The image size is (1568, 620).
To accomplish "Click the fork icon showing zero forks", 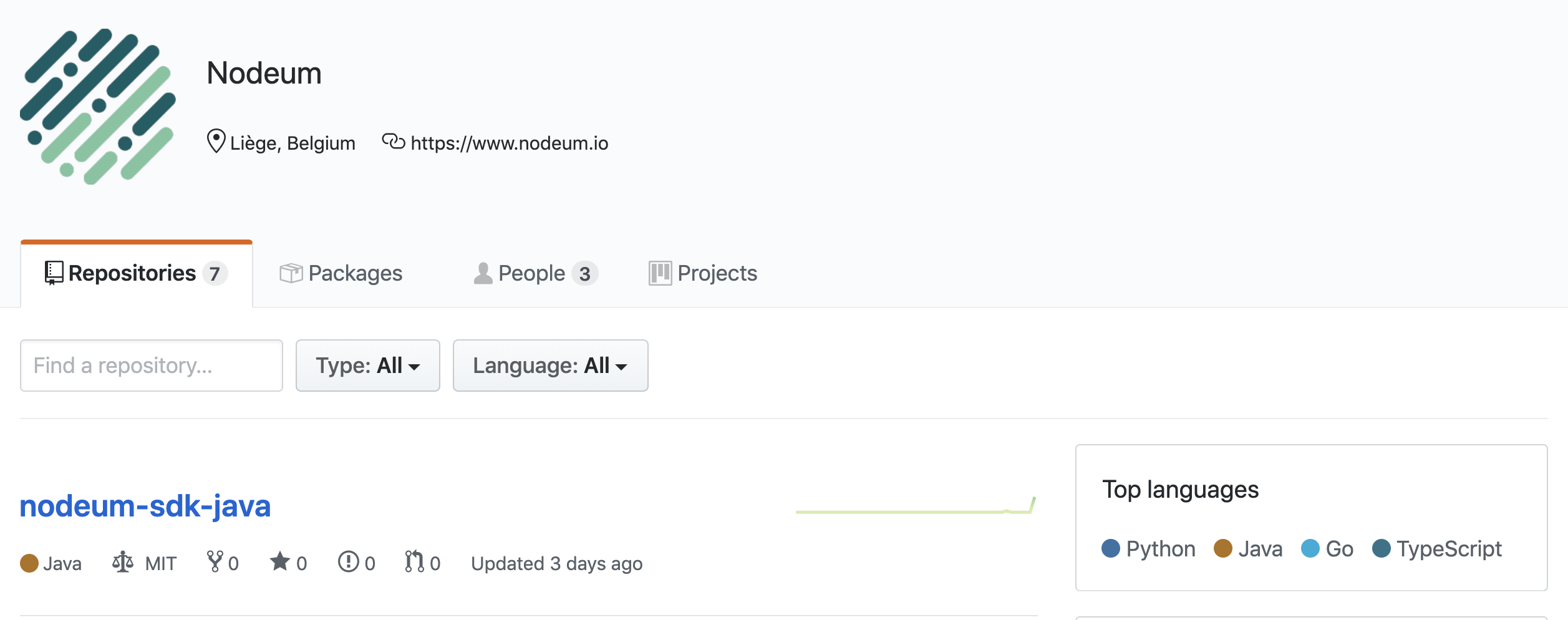I will [216, 562].
